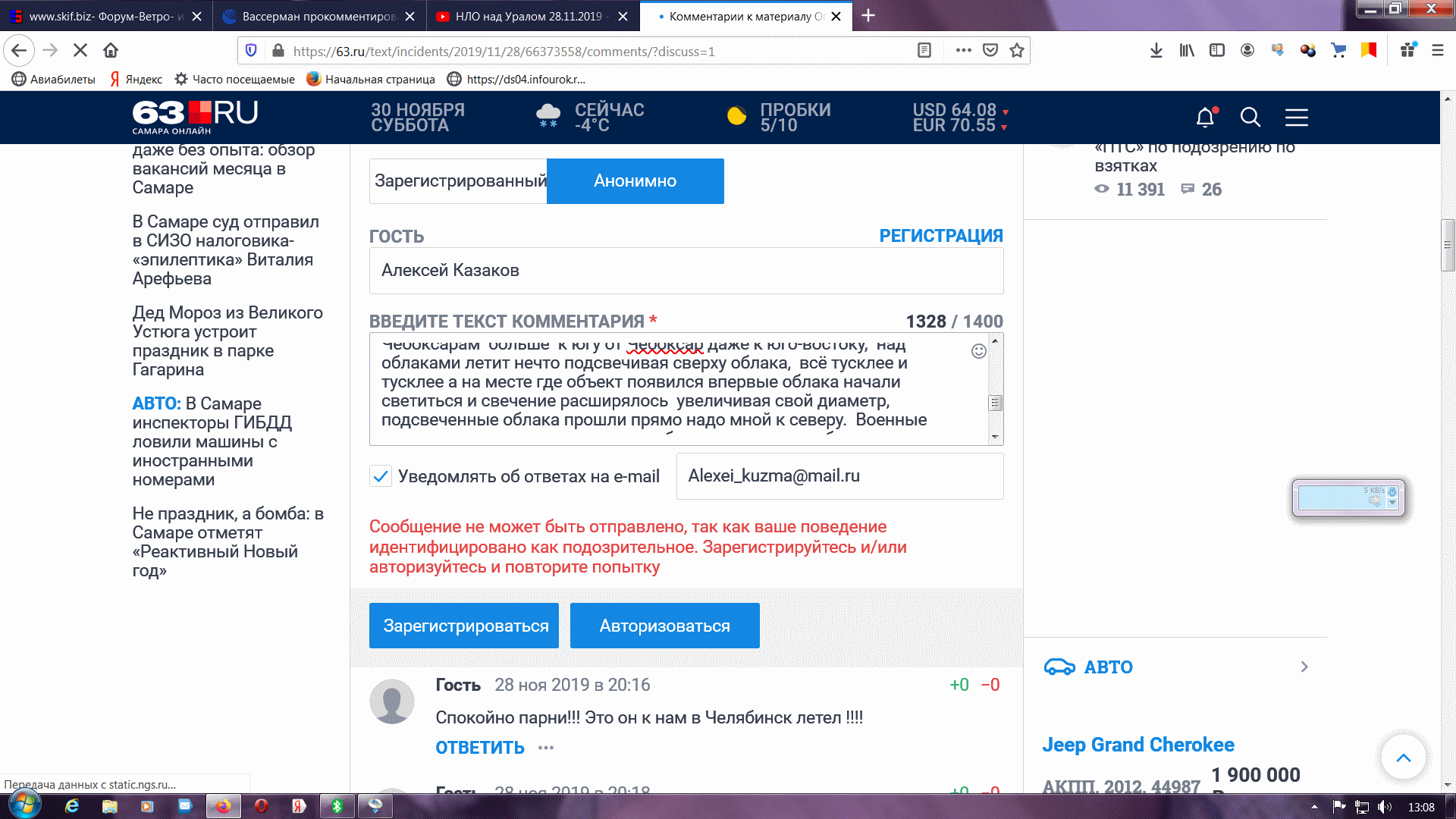Viewport: 1456px width, 819px height.
Task: Open the site search magnifier icon
Action: tap(1250, 118)
